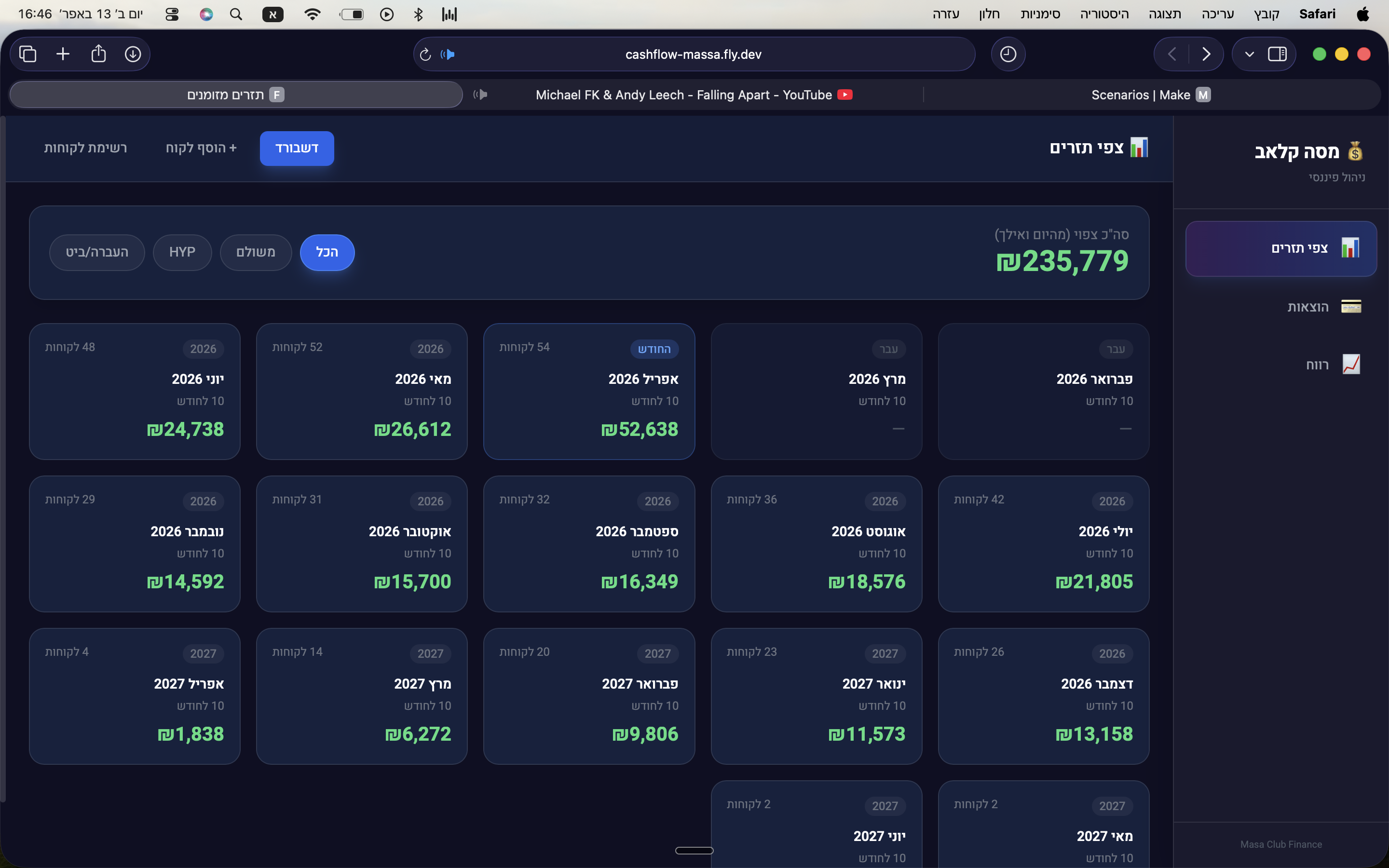Go back to the previous page
1389x868 pixels.
(1172, 54)
